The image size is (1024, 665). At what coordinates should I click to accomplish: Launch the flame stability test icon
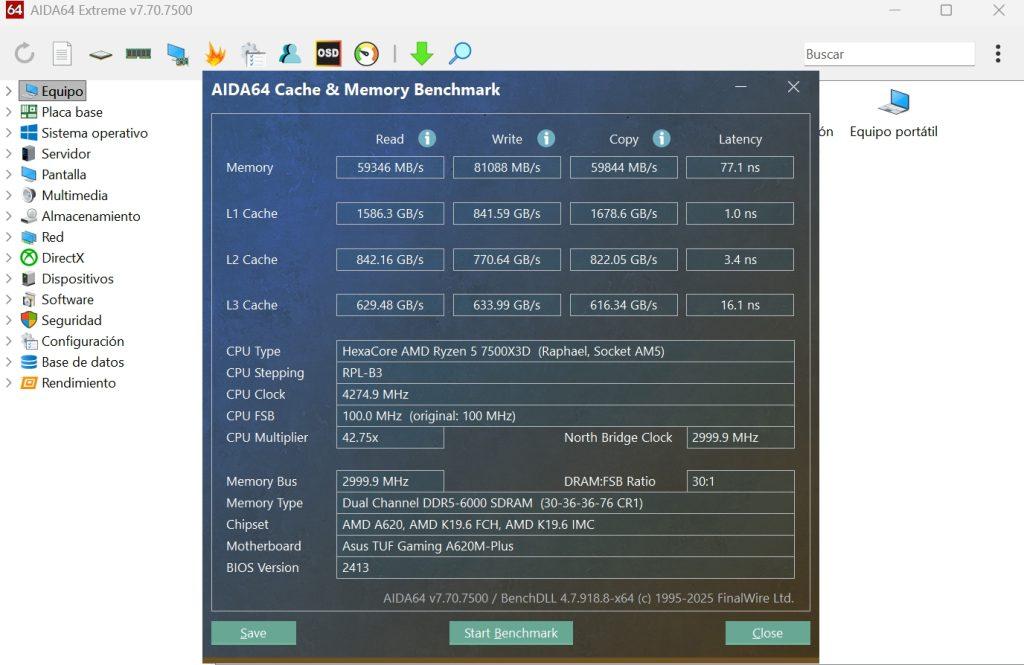pyautogui.click(x=215, y=54)
